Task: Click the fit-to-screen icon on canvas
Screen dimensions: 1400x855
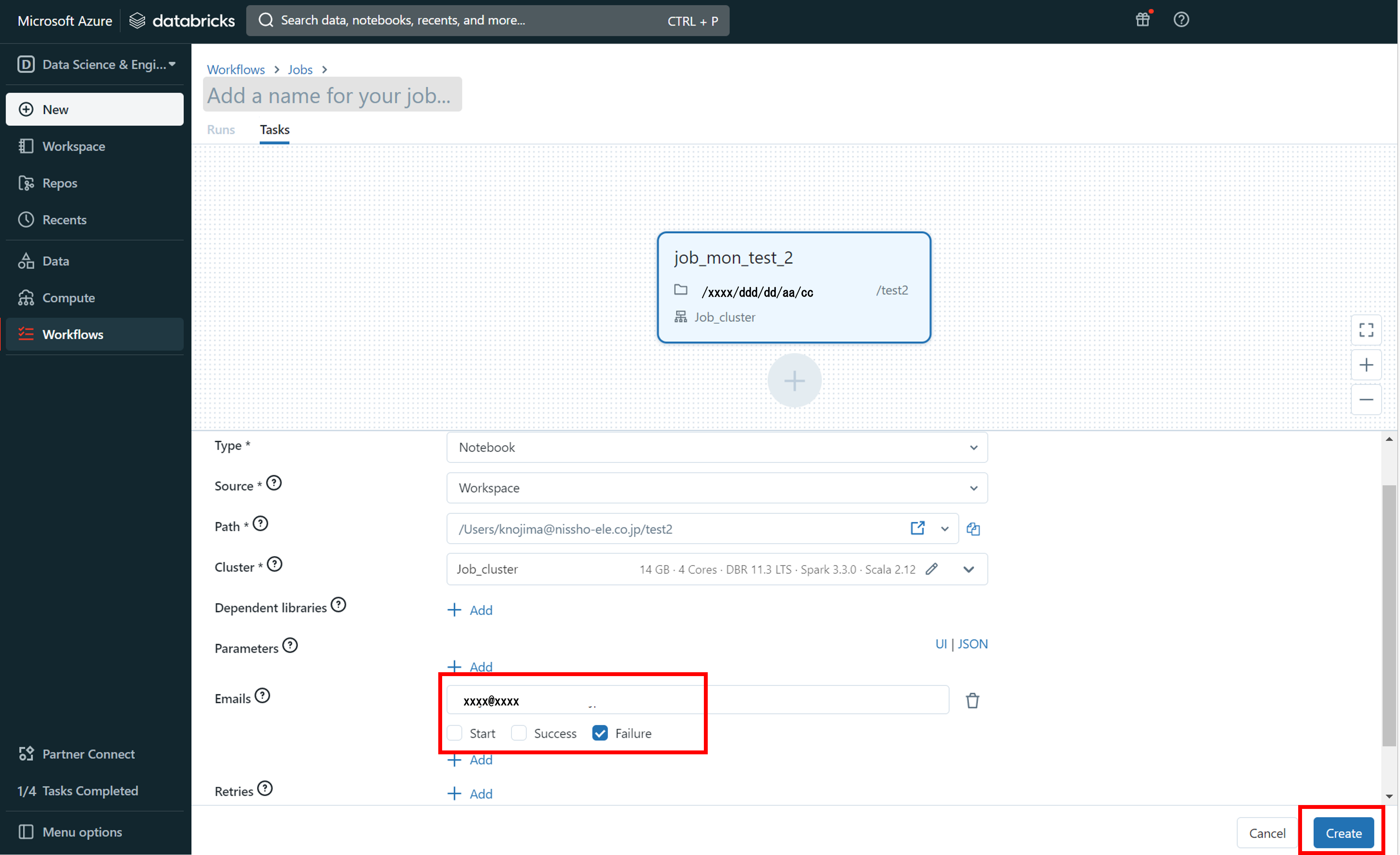Action: pos(1366,330)
